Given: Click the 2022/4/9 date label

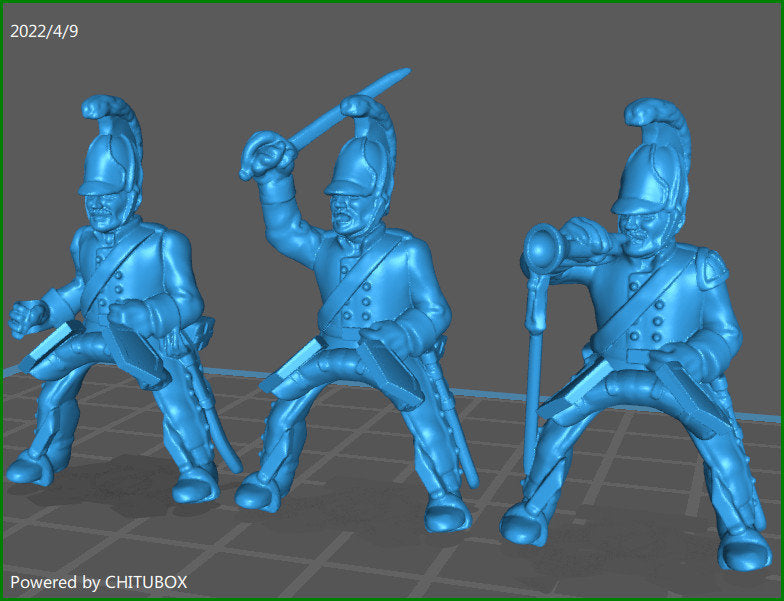Looking at the screenshot, I should point(44,31).
